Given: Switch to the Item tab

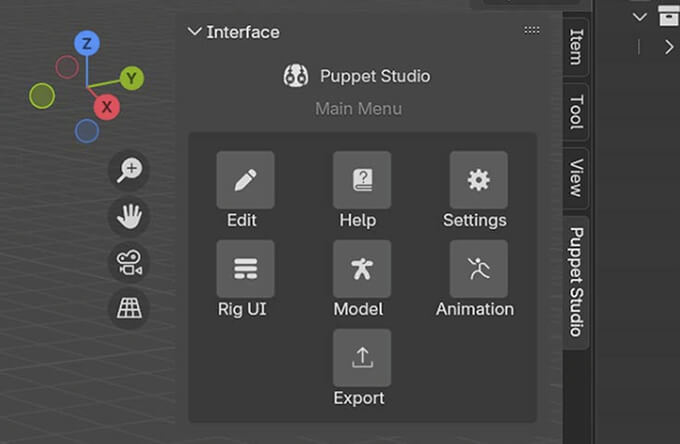Looking at the screenshot, I should coord(576,46).
